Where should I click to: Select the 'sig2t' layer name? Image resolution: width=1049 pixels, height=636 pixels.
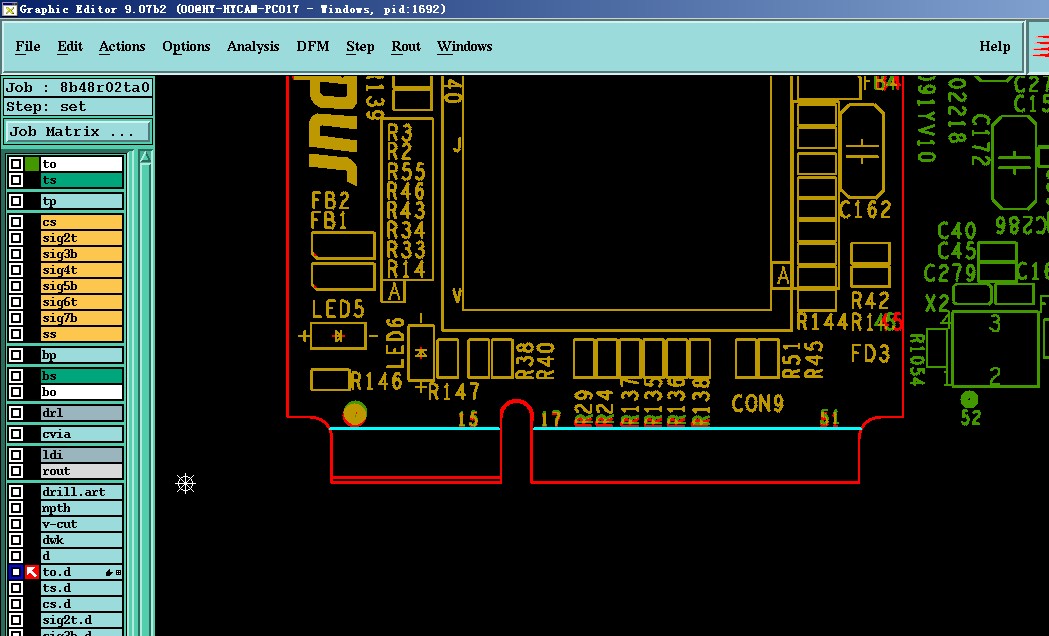click(x=82, y=238)
